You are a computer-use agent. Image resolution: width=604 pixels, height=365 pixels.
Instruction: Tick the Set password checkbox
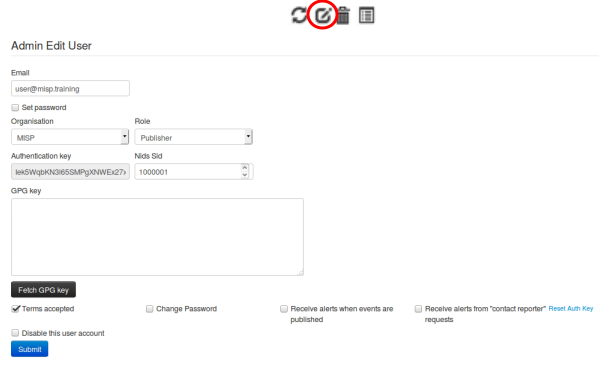15,107
